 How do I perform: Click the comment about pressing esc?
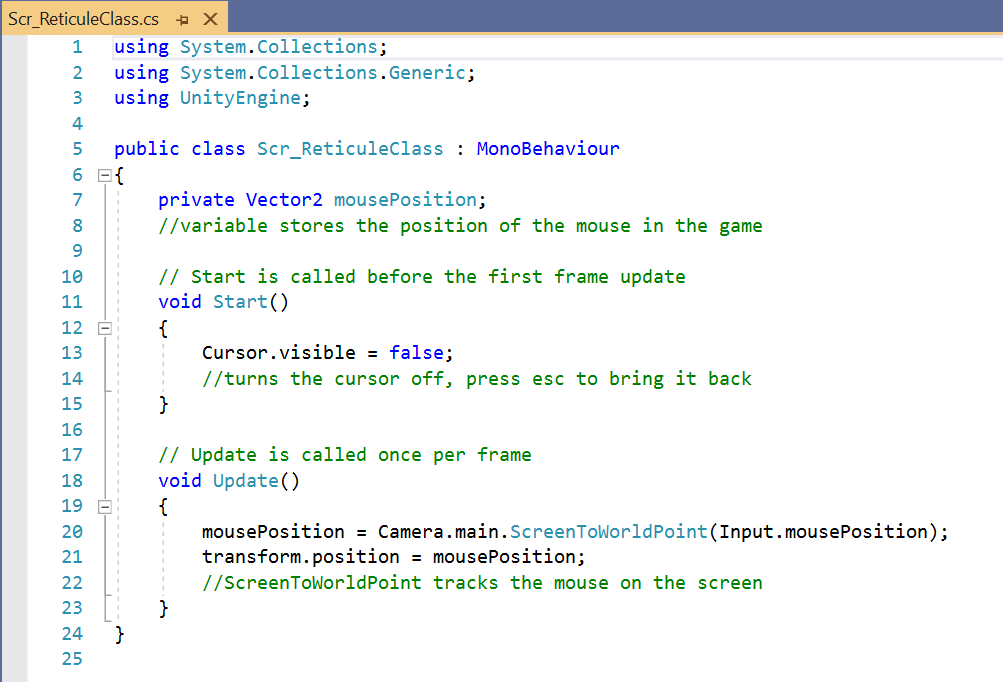coord(476,379)
